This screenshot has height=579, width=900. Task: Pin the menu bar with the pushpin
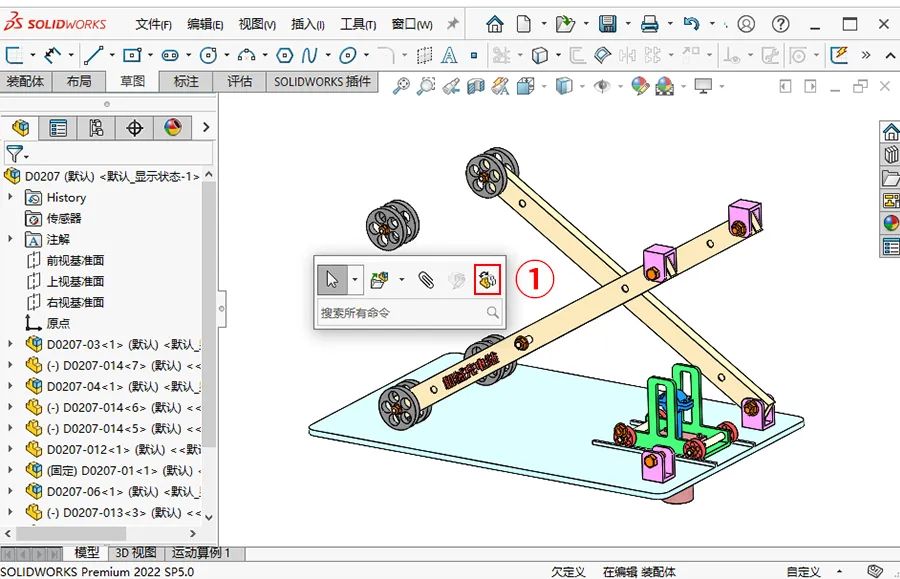pos(453,24)
